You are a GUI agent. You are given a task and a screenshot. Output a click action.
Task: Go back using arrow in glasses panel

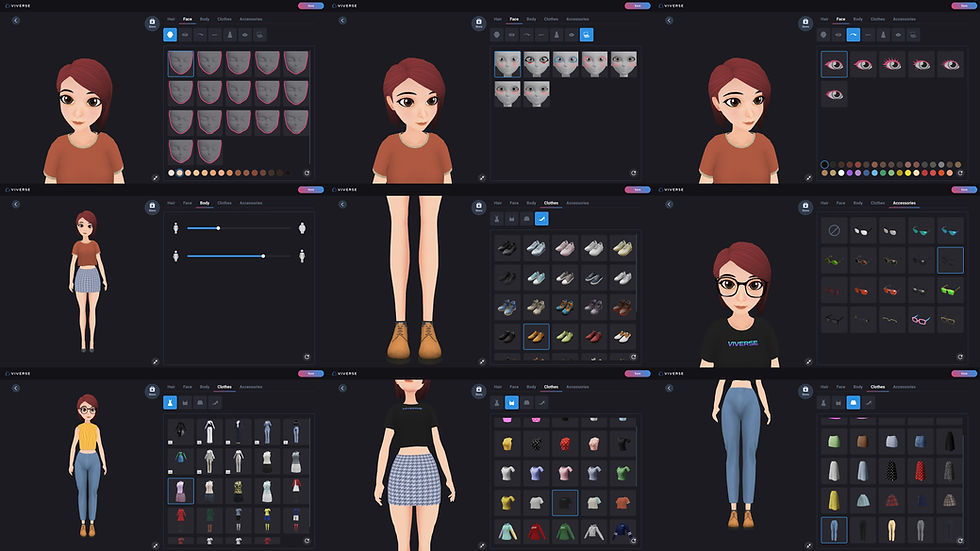click(x=669, y=204)
